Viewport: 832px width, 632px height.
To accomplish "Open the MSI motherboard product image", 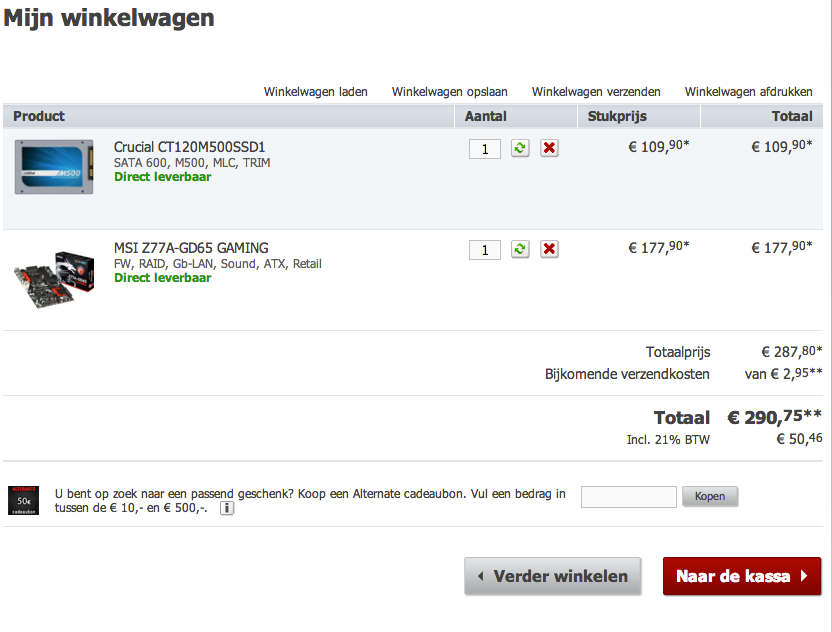I will tap(54, 279).
